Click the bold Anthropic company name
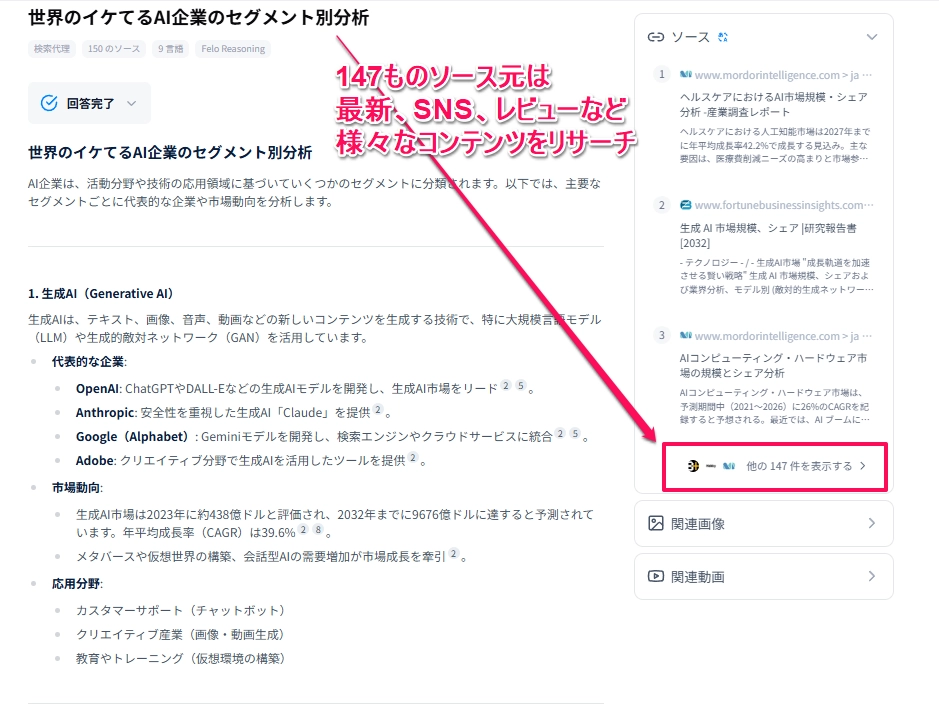939x719 pixels. pyautogui.click(x=105, y=412)
